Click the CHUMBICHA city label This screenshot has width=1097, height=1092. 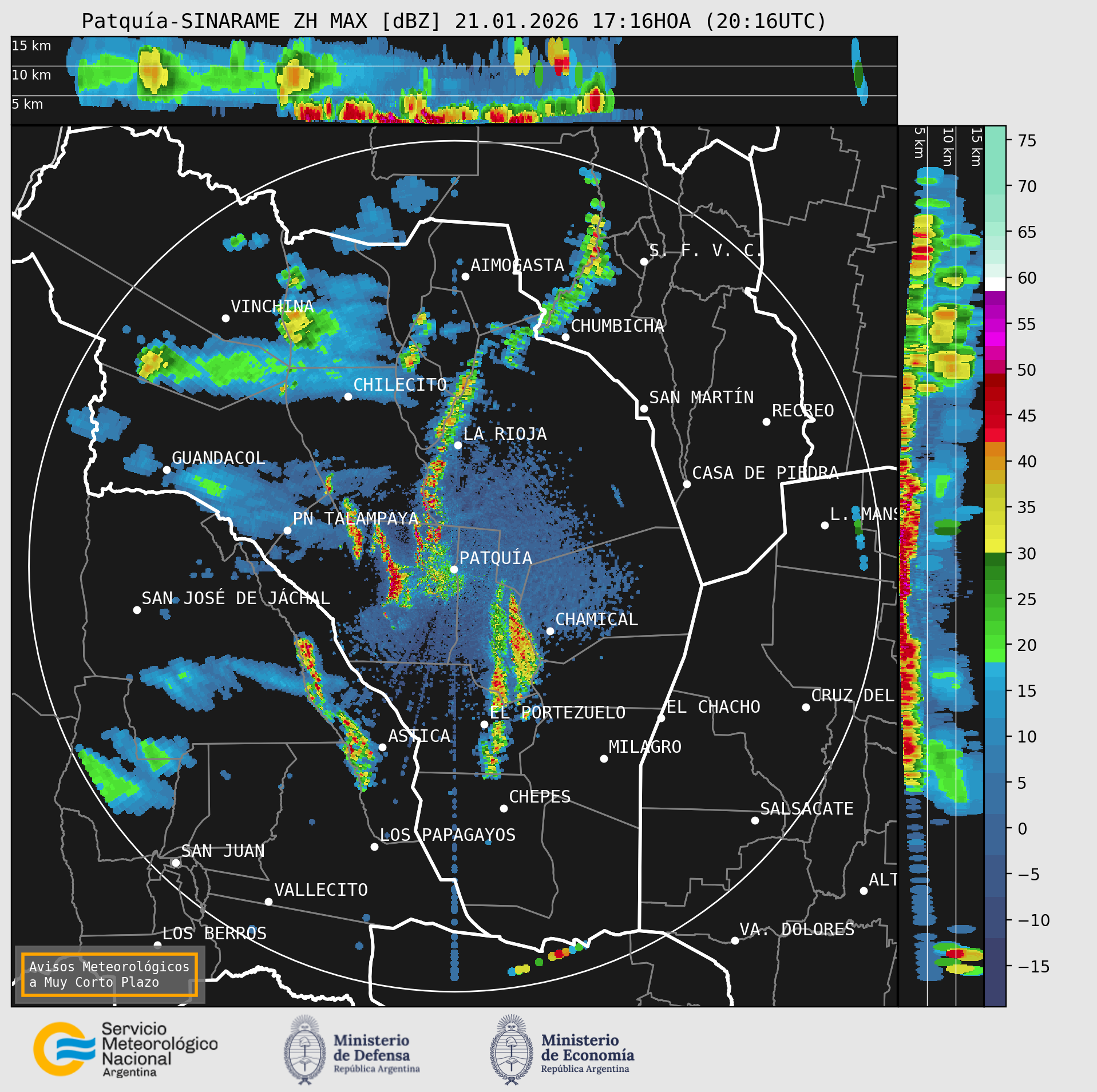click(617, 326)
